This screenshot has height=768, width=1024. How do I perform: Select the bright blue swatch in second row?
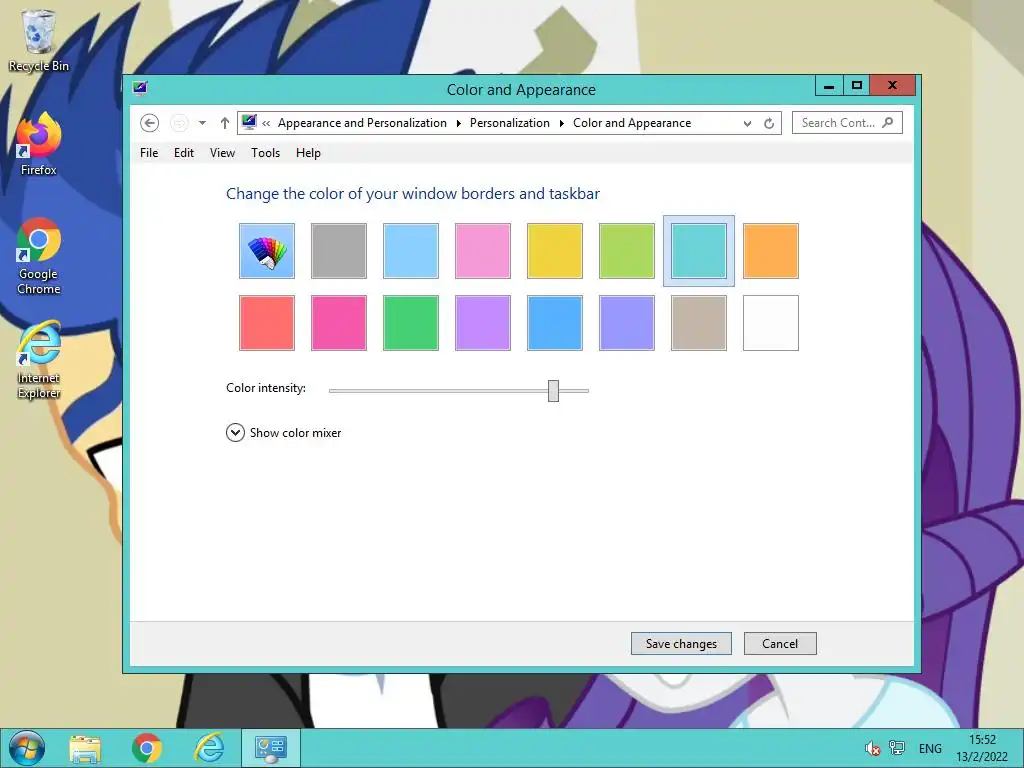pyautogui.click(x=554, y=323)
